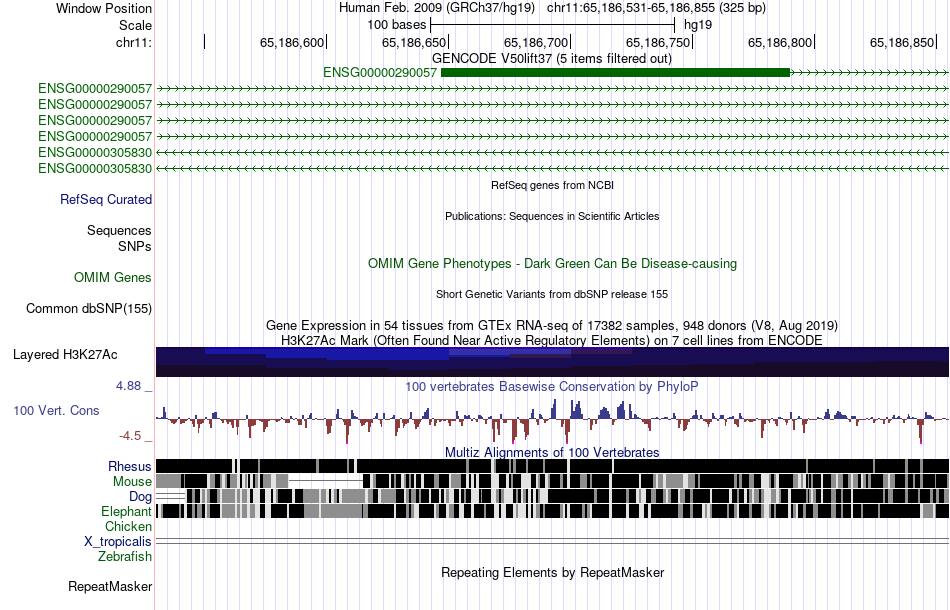Click the hg19 text beside the scale bar
950x610 pixels.
pos(698,25)
